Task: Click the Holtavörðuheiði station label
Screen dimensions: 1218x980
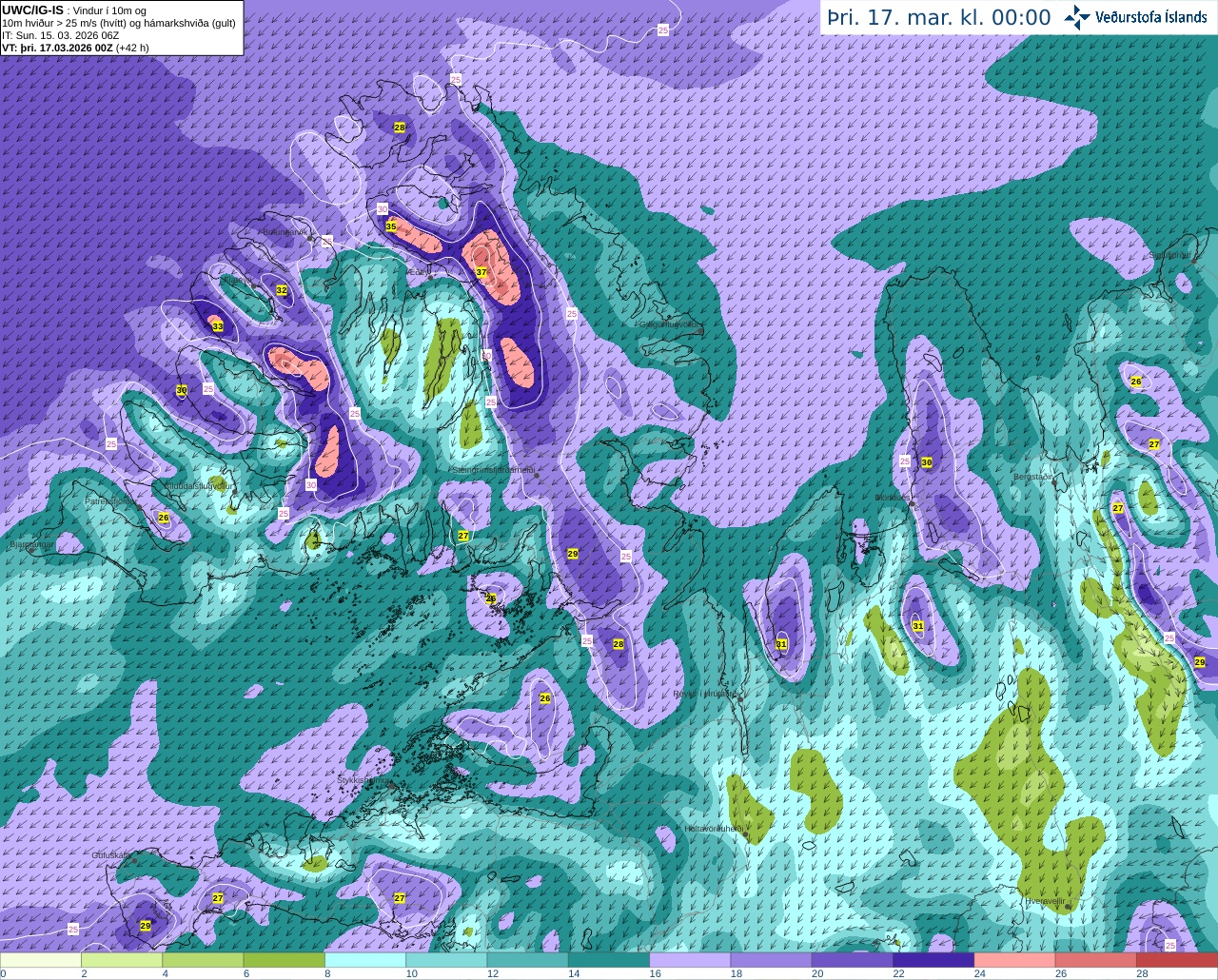Action: 714,829
